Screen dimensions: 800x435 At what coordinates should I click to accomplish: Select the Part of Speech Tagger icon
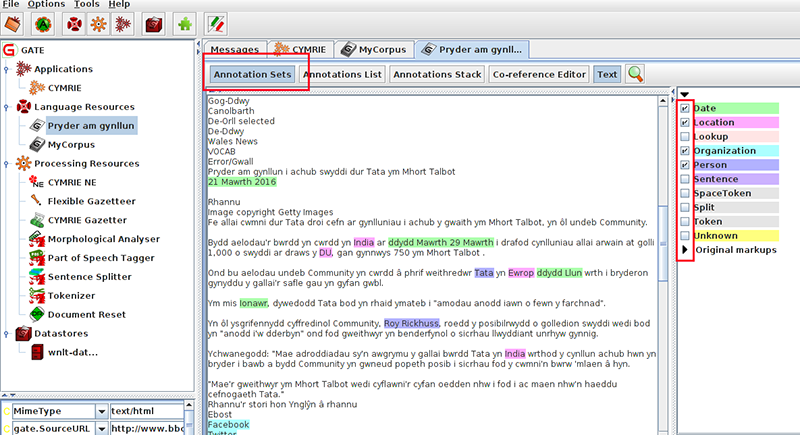(36, 258)
